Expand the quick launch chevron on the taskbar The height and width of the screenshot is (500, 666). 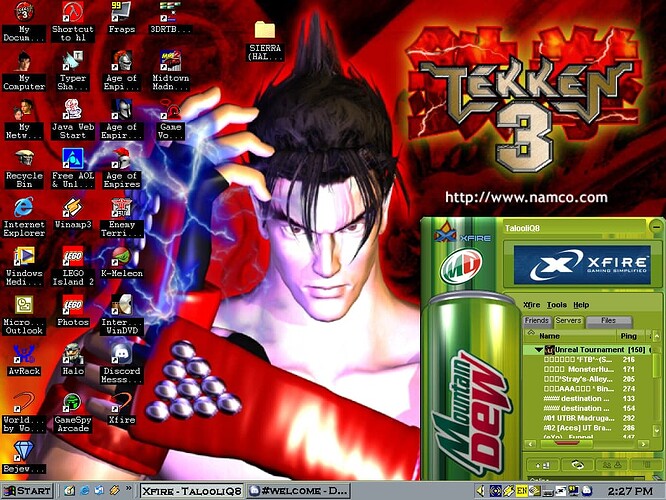[128, 489]
